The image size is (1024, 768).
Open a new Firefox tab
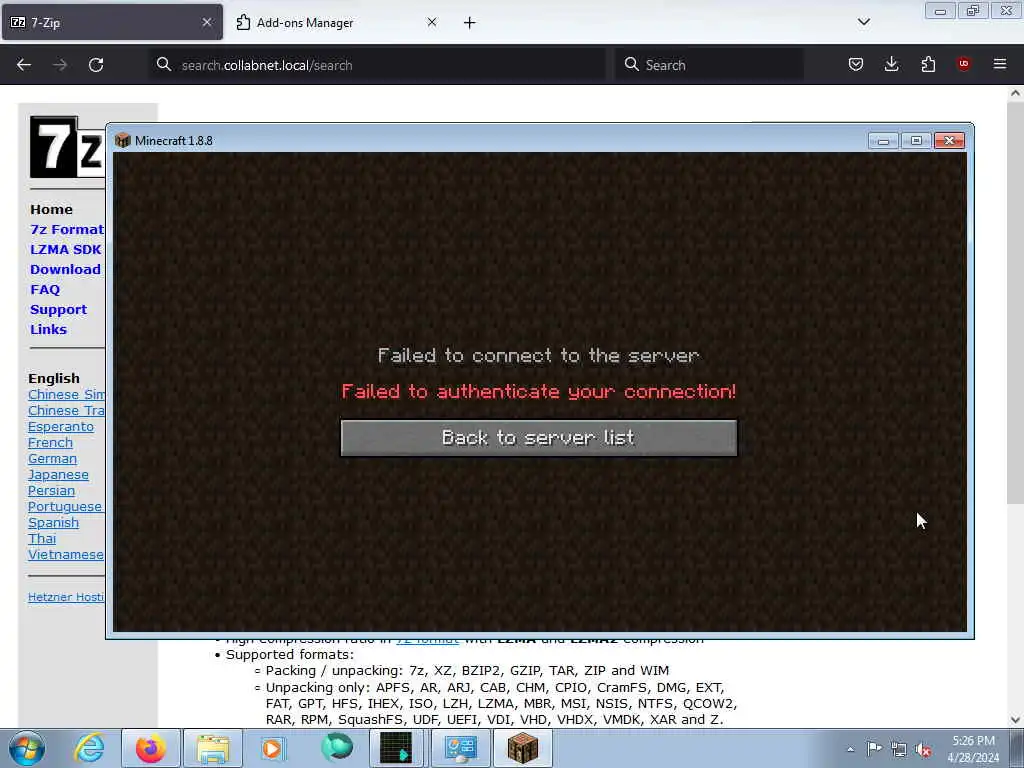470,23
